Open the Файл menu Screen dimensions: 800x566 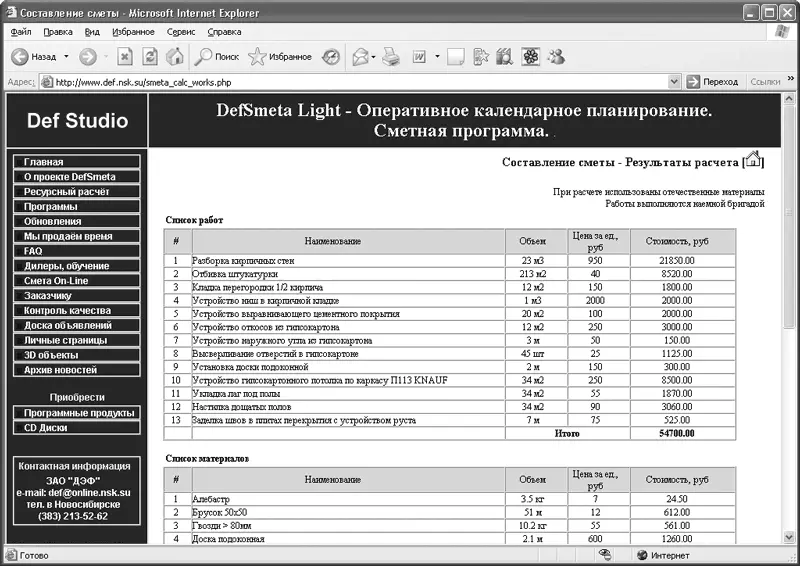tap(21, 32)
